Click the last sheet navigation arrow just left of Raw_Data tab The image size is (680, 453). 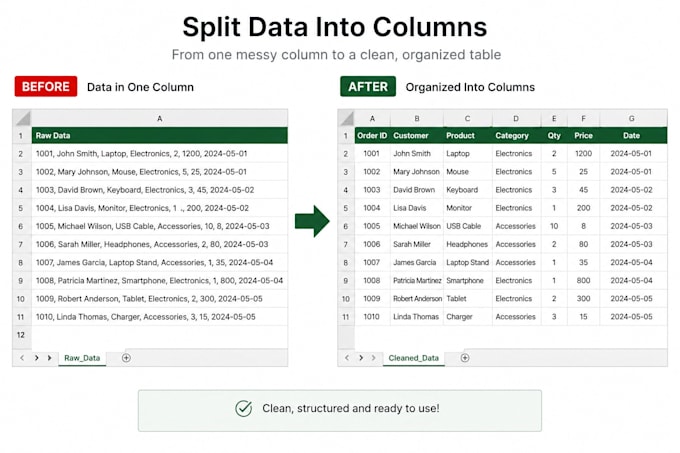point(49,358)
